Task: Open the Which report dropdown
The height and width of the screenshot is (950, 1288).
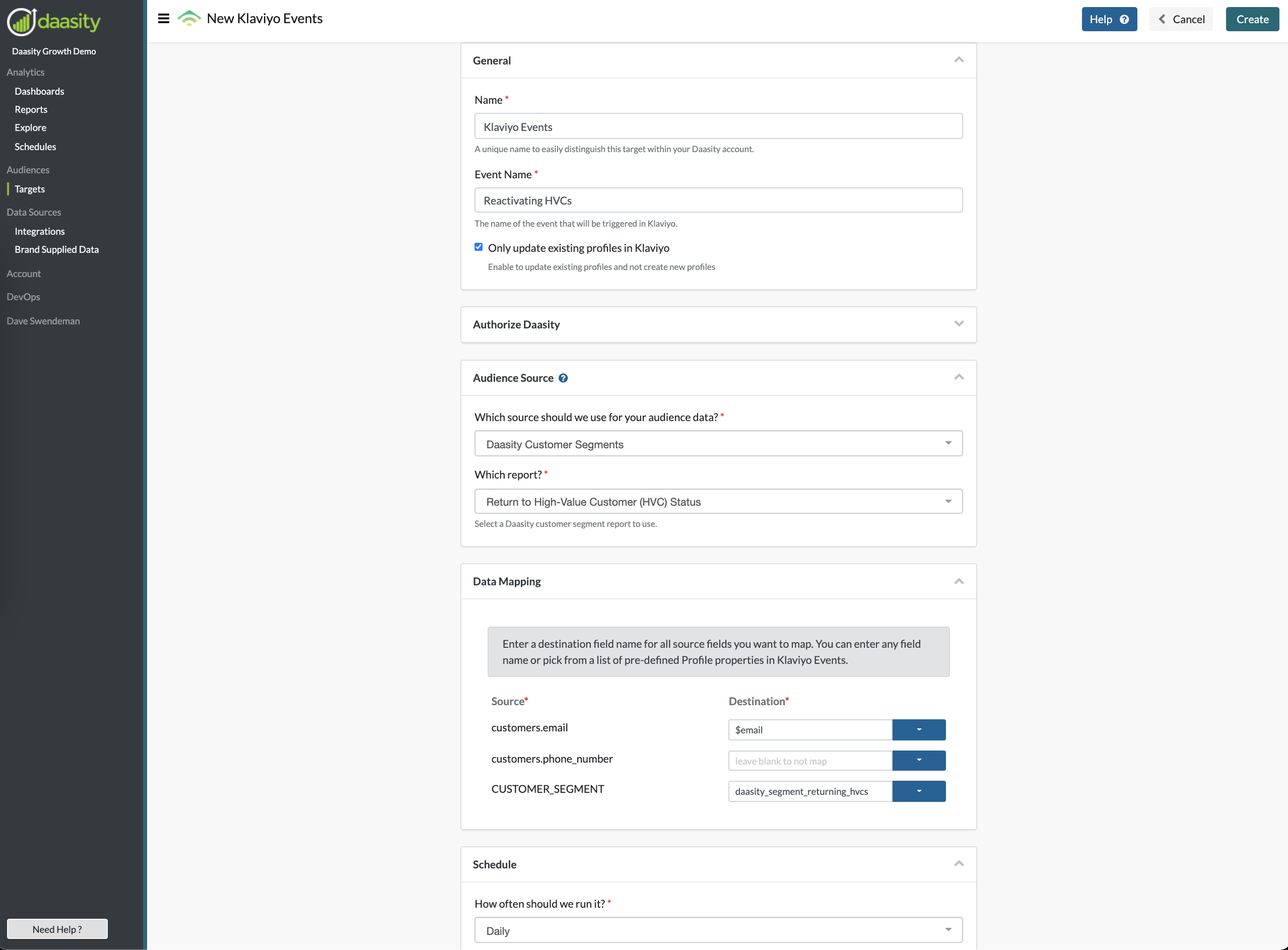Action: click(718, 502)
